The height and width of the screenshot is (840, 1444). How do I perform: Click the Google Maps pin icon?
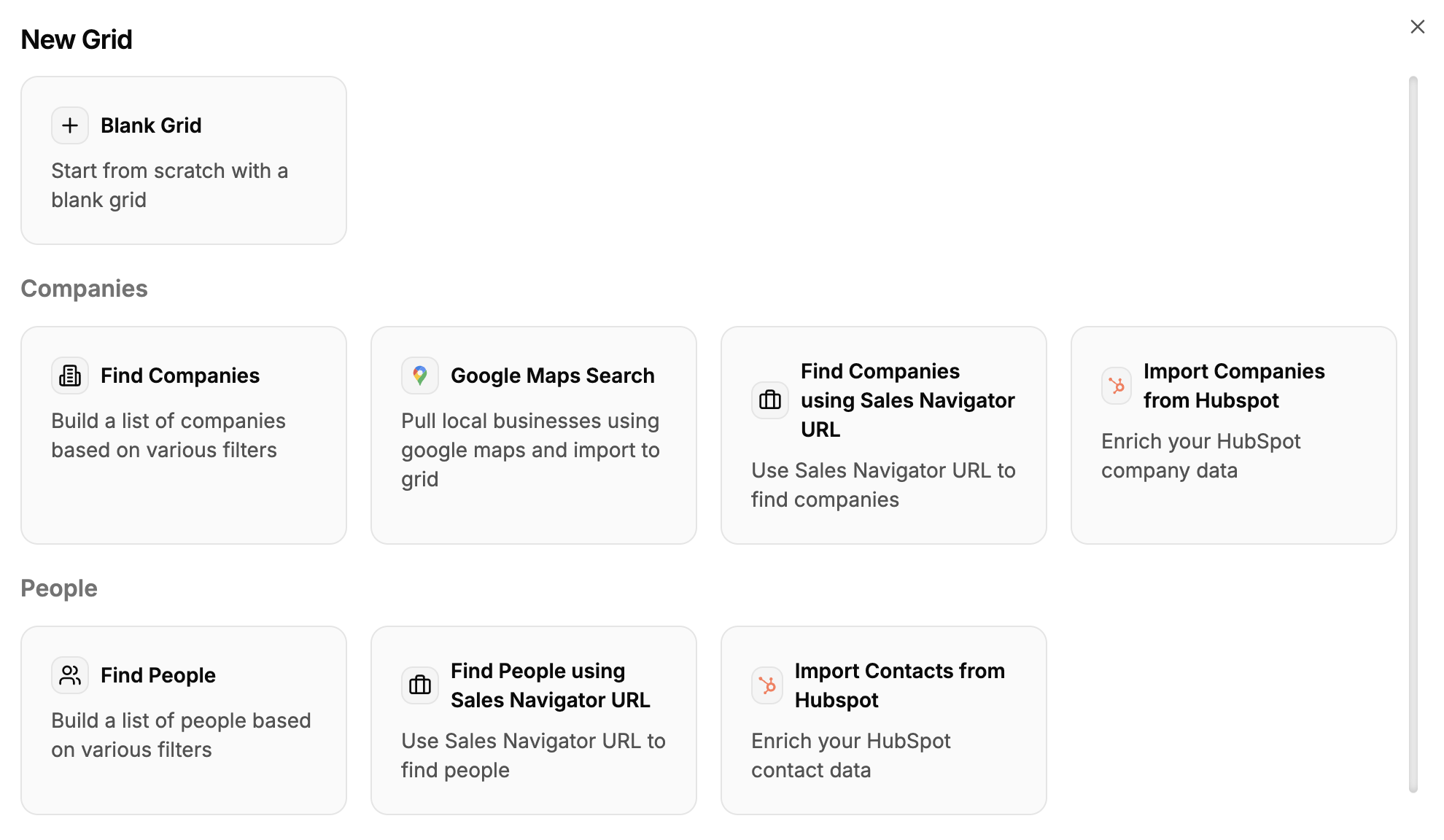420,376
